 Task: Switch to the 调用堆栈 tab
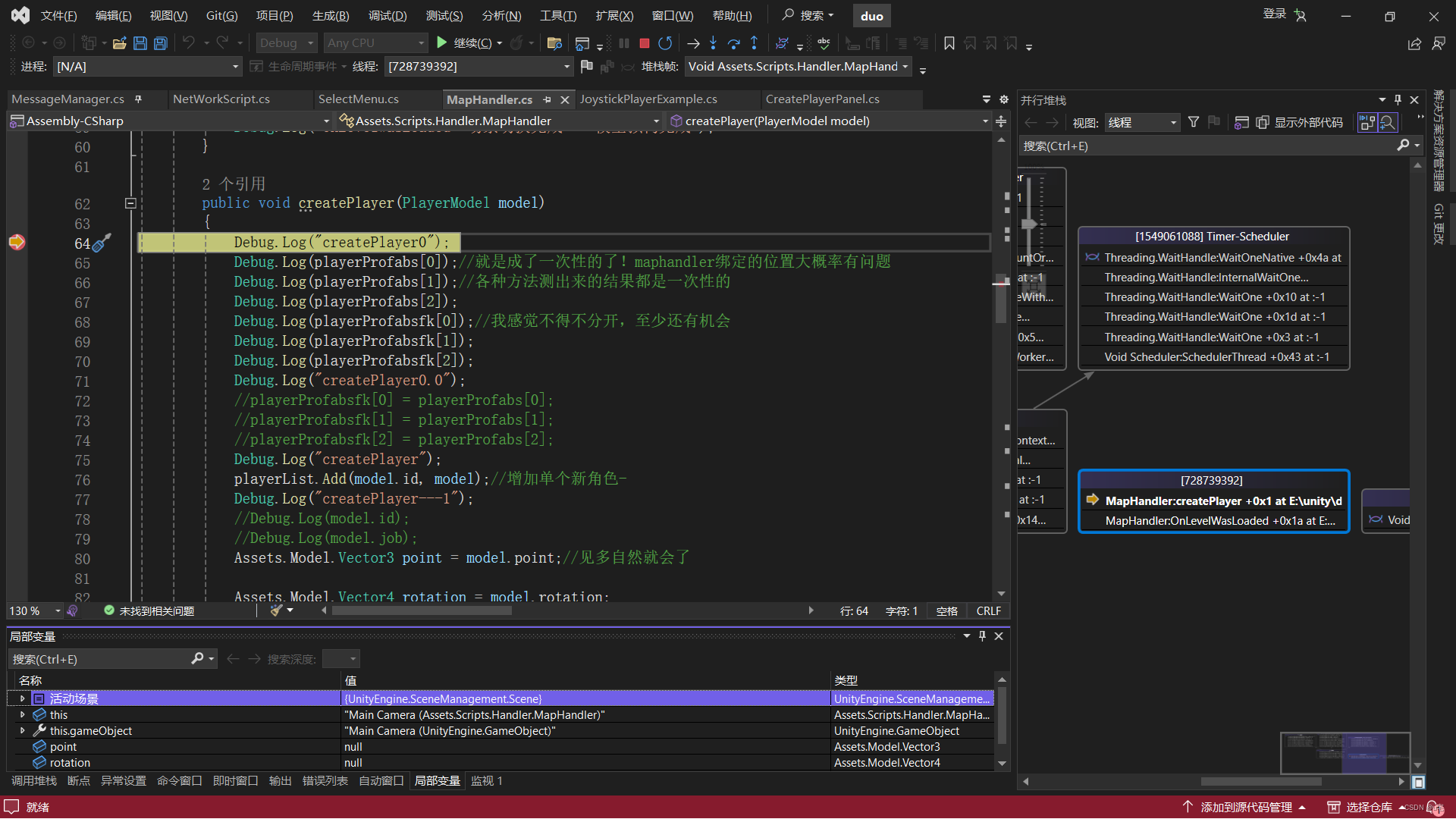pyautogui.click(x=34, y=780)
